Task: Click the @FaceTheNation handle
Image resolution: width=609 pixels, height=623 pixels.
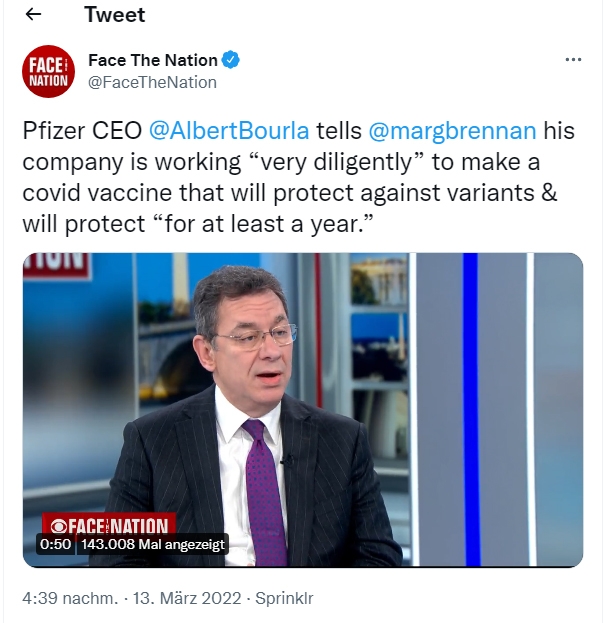Action: [152, 83]
